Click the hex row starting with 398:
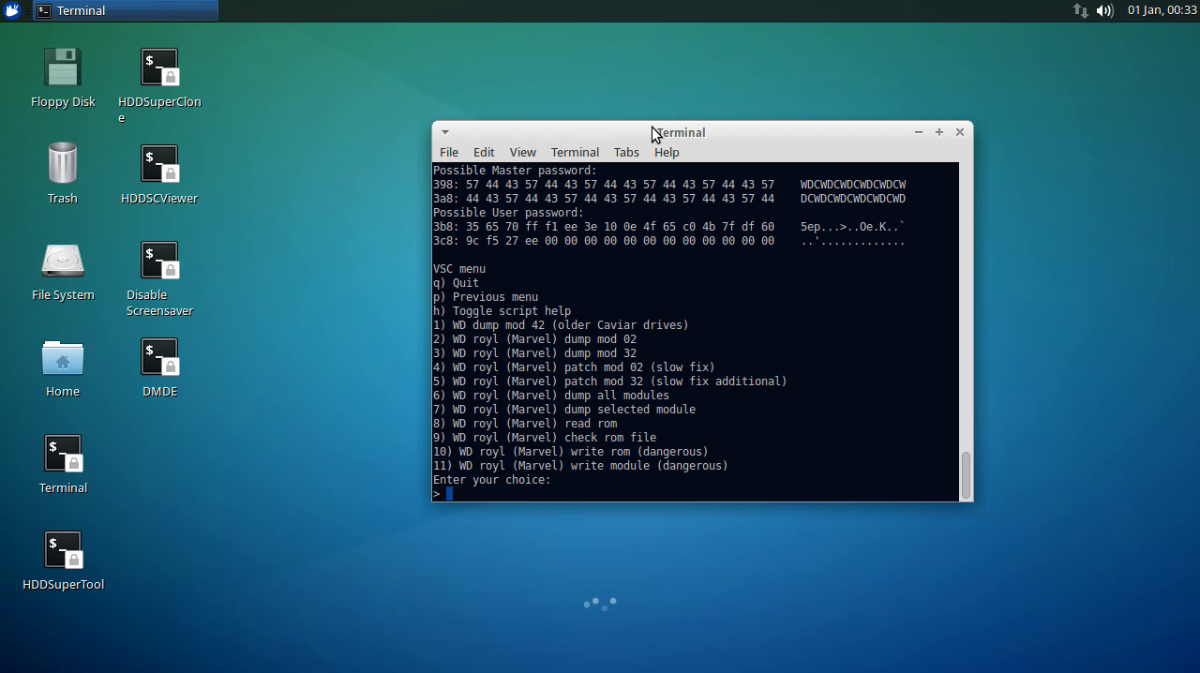 point(670,185)
